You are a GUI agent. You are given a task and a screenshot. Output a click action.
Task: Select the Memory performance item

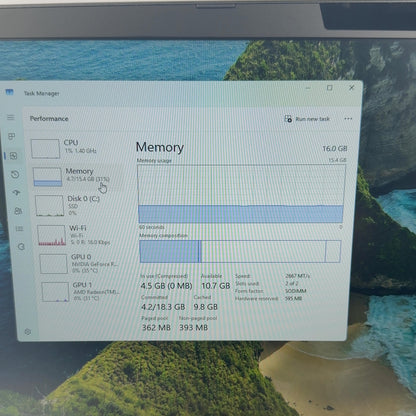pos(72,176)
